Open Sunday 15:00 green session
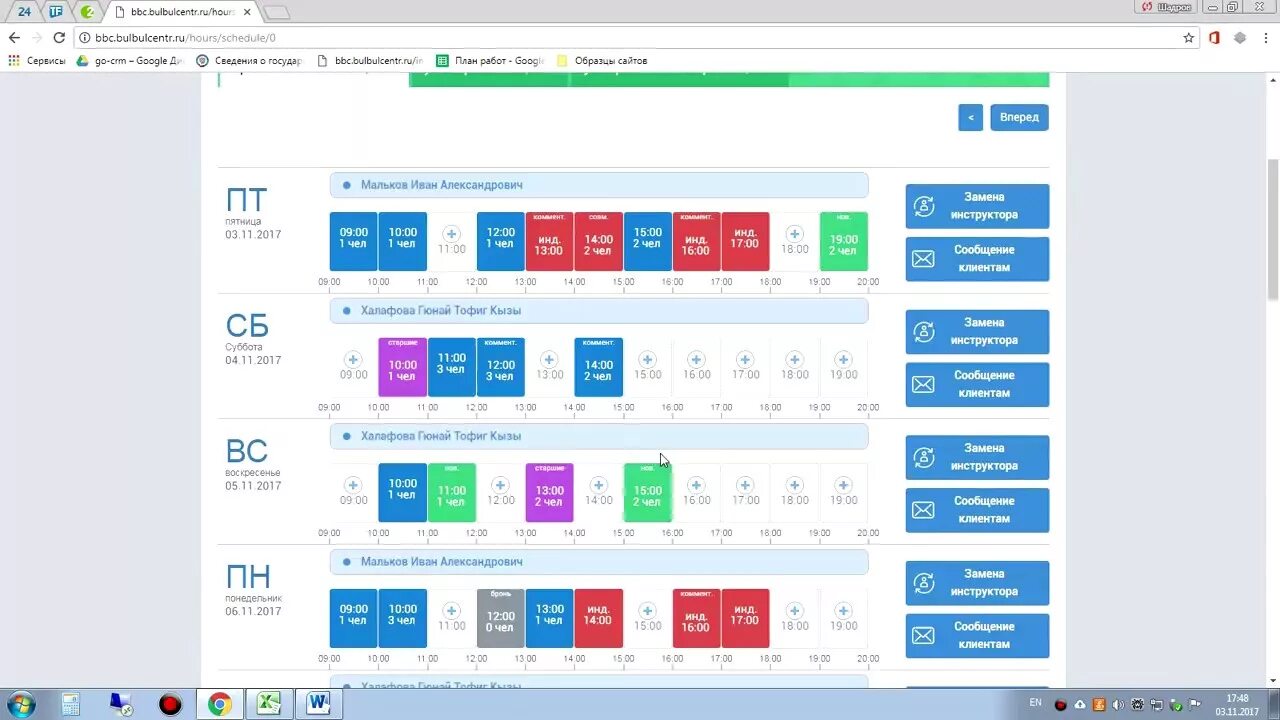This screenshot has height=720, width=1280. [x=647, y=493]
